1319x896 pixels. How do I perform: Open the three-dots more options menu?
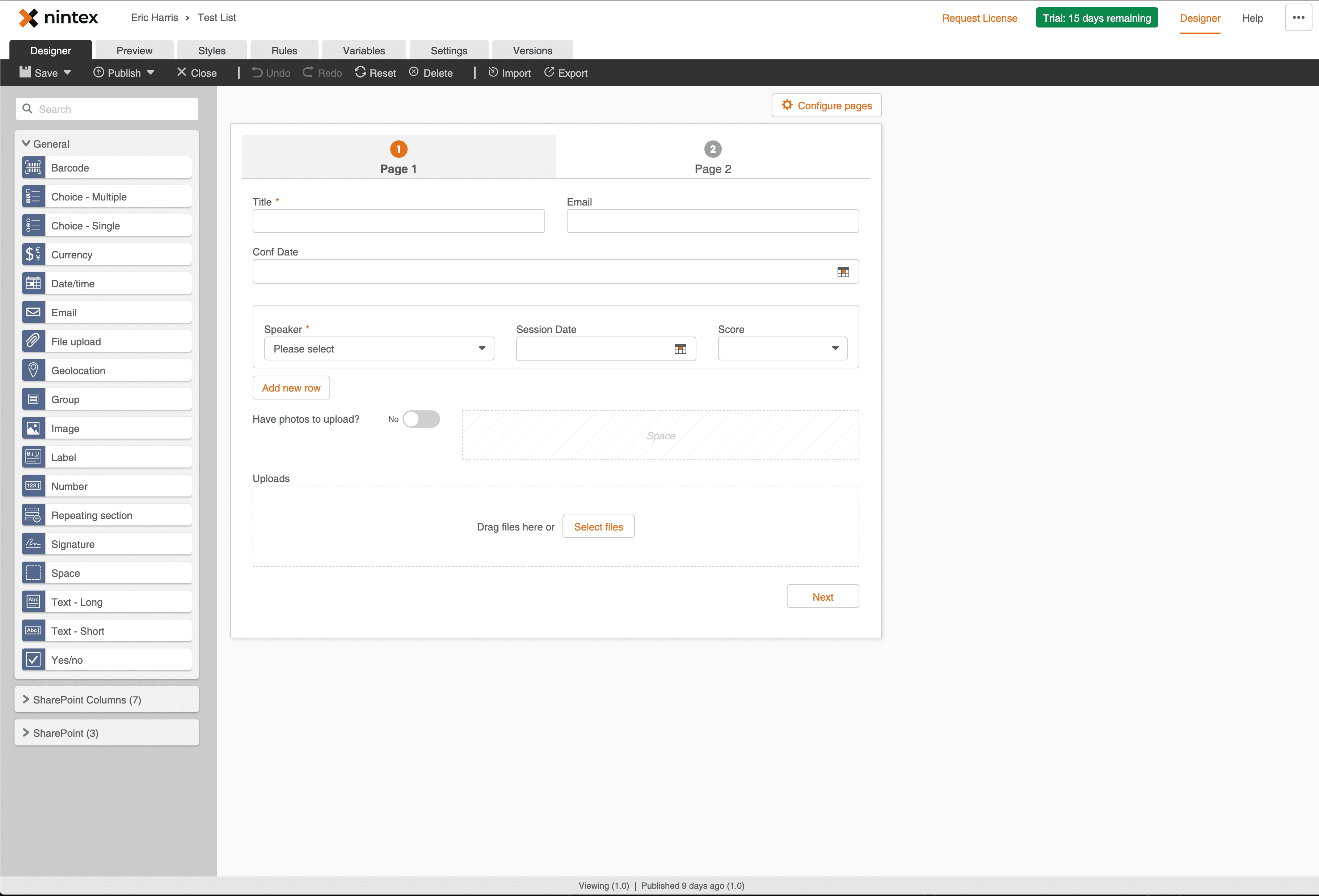1299,18
